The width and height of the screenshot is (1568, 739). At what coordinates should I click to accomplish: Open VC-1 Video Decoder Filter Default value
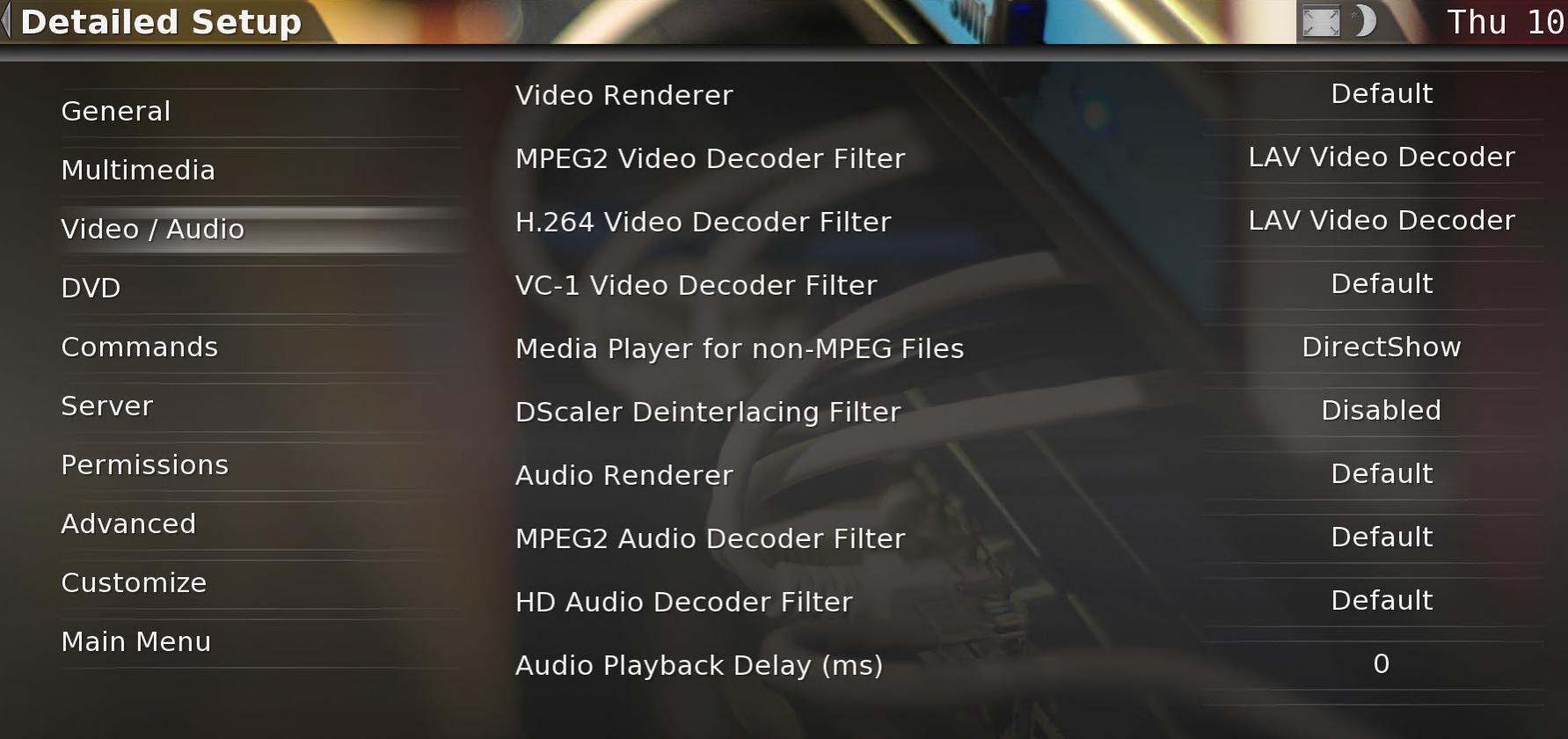point(1381,284)
